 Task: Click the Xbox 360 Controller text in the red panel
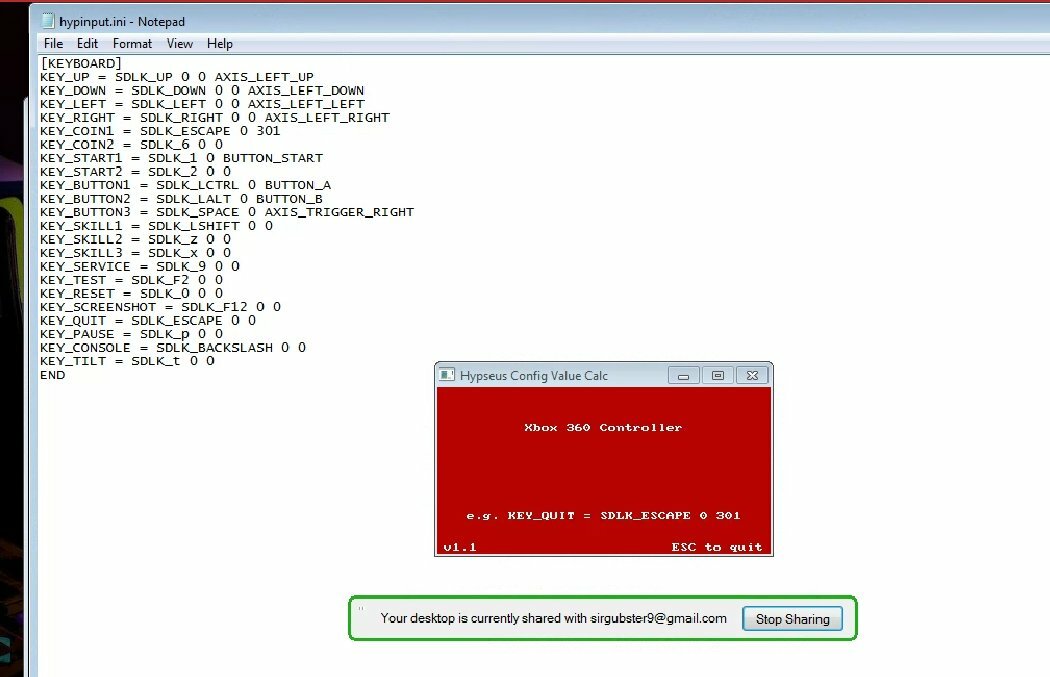click(x=602, y=428)
